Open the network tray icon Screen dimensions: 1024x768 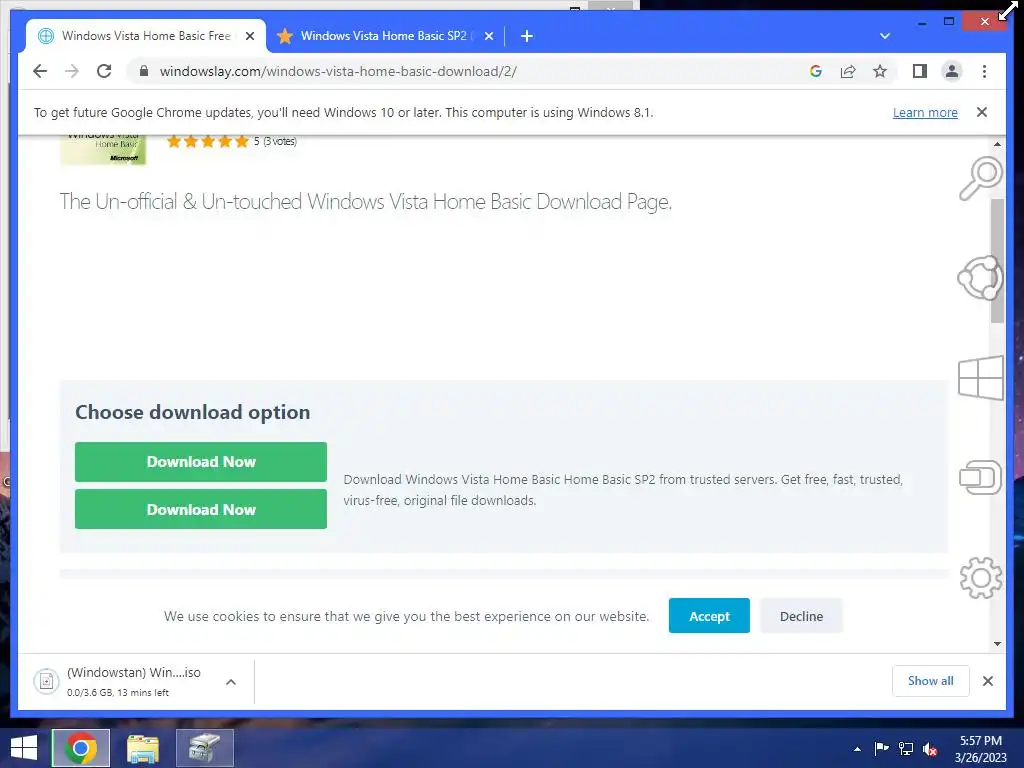click(x=906, y=748)
